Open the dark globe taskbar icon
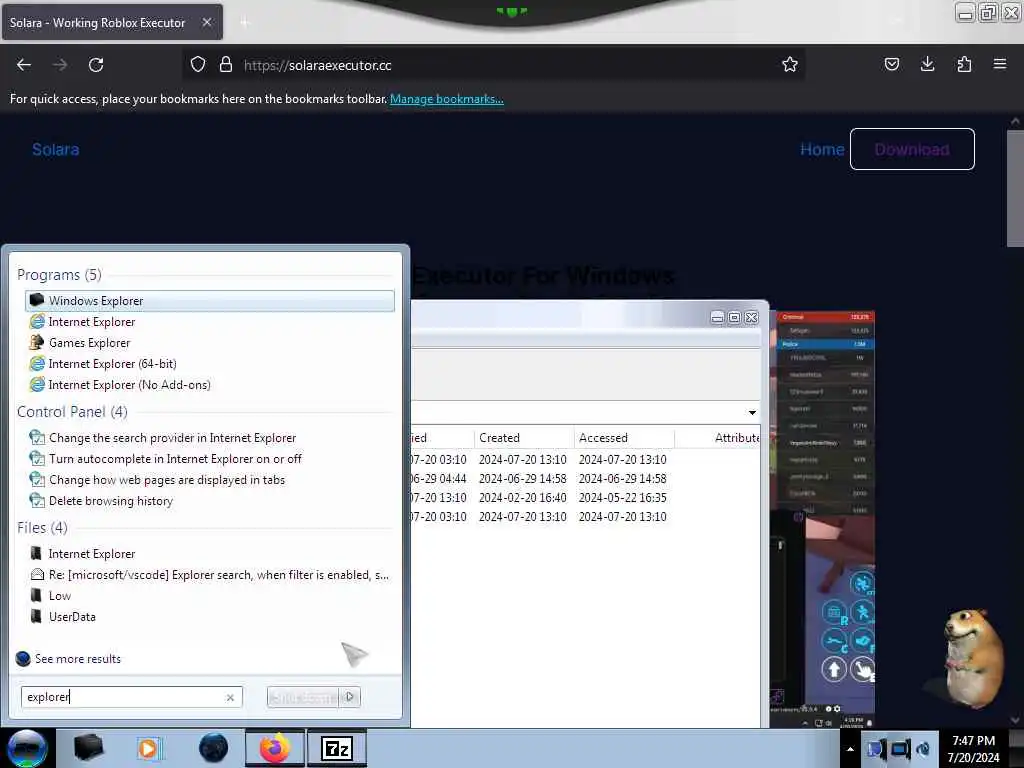The height and width of the screenshot is (768, 1024). pos(213,748)
